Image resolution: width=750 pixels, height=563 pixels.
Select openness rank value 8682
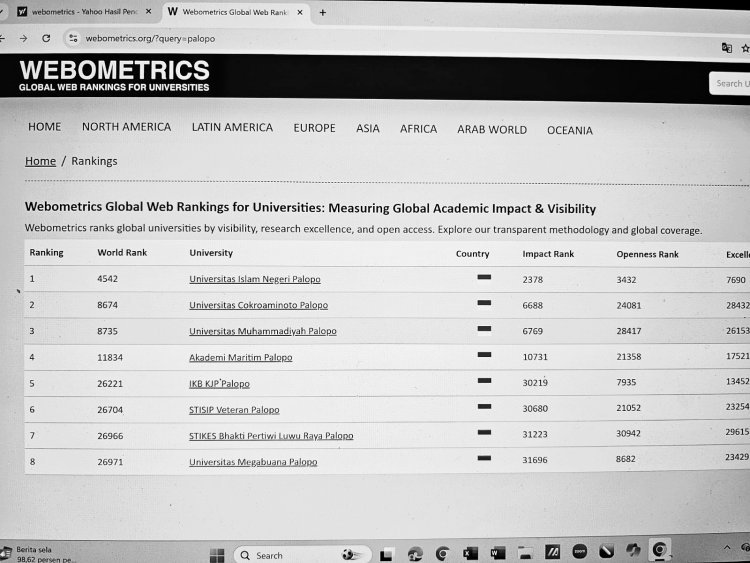pos(626,459)
